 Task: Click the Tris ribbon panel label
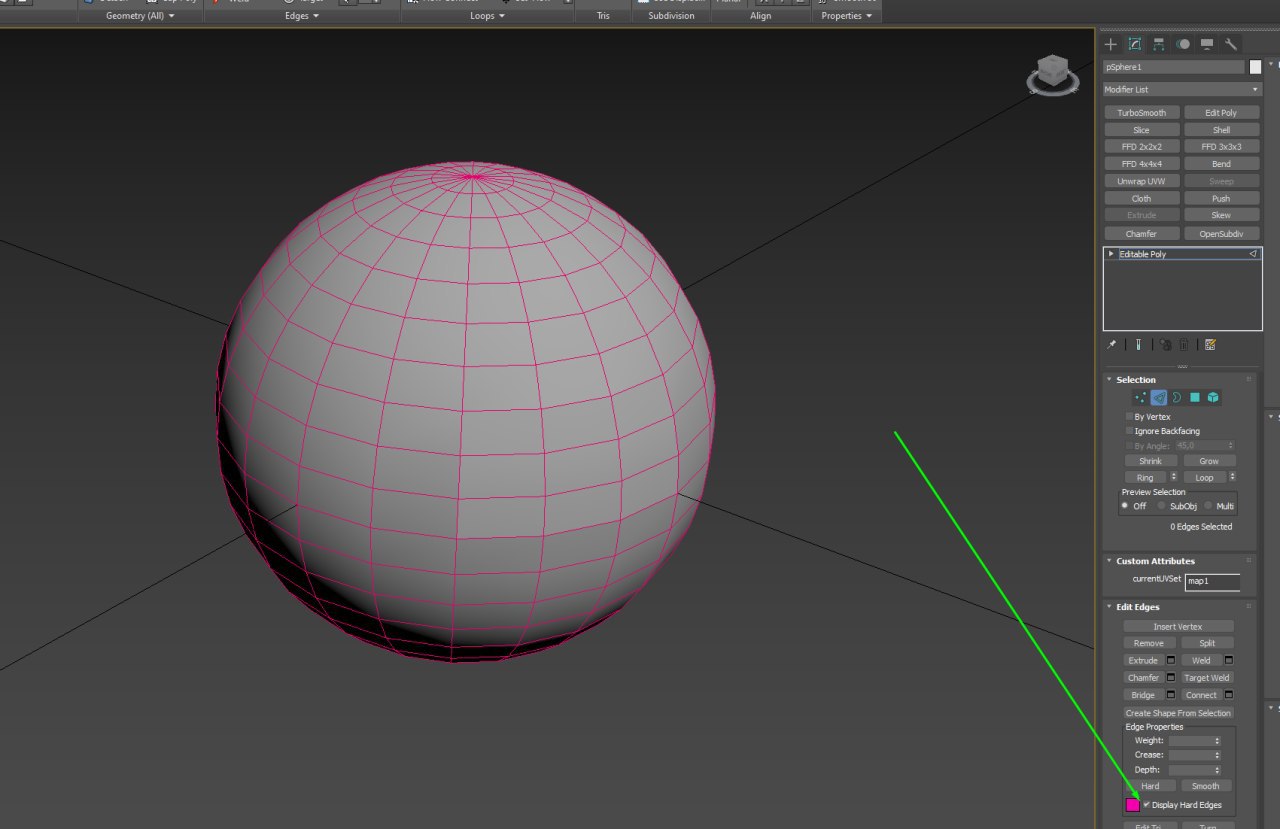coord(603,16)
